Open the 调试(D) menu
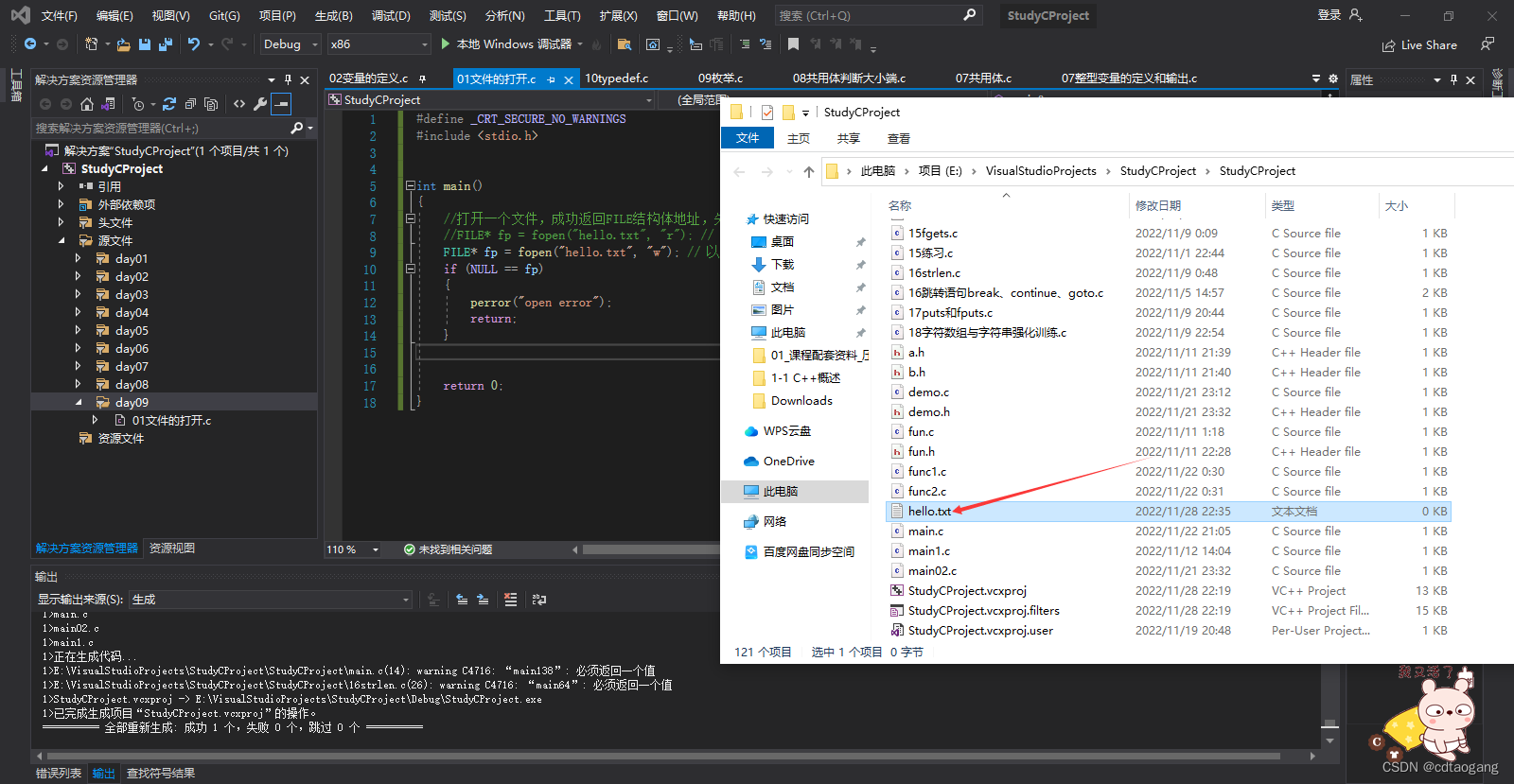The width and height of the screenshot is (1514, 784). (x=391, y=15)
